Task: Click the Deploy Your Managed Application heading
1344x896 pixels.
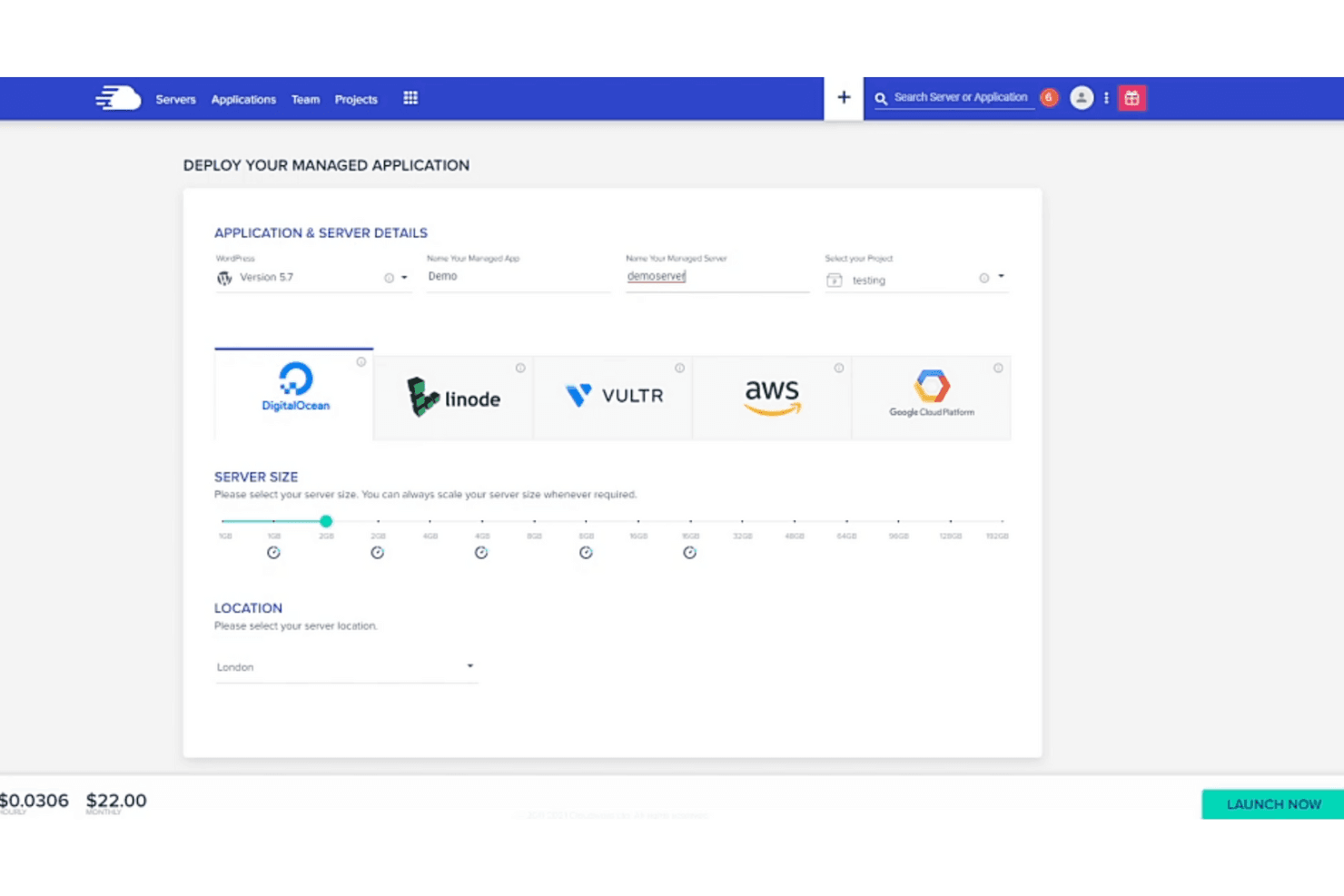Action: click(x=326, y=165)
